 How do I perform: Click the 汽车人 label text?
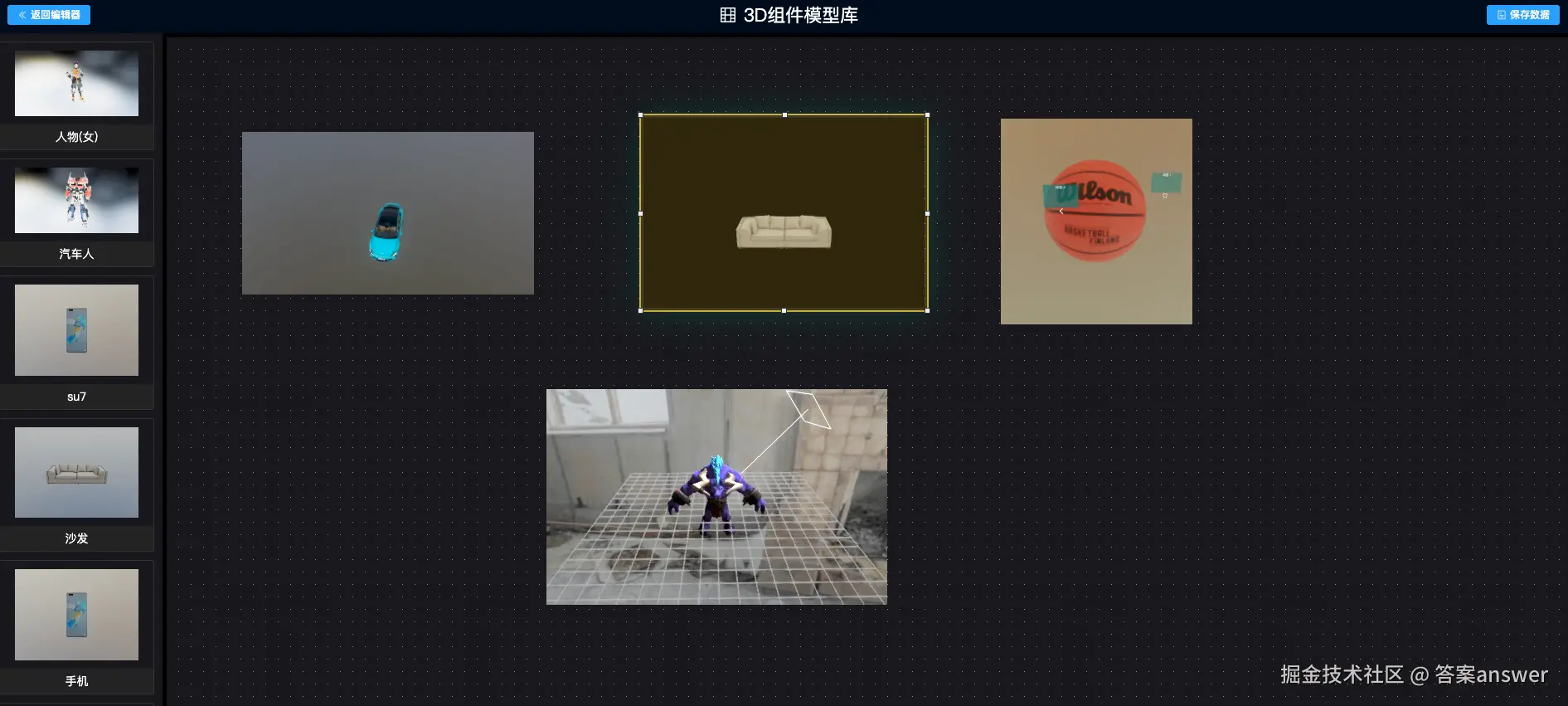point(76,254)
